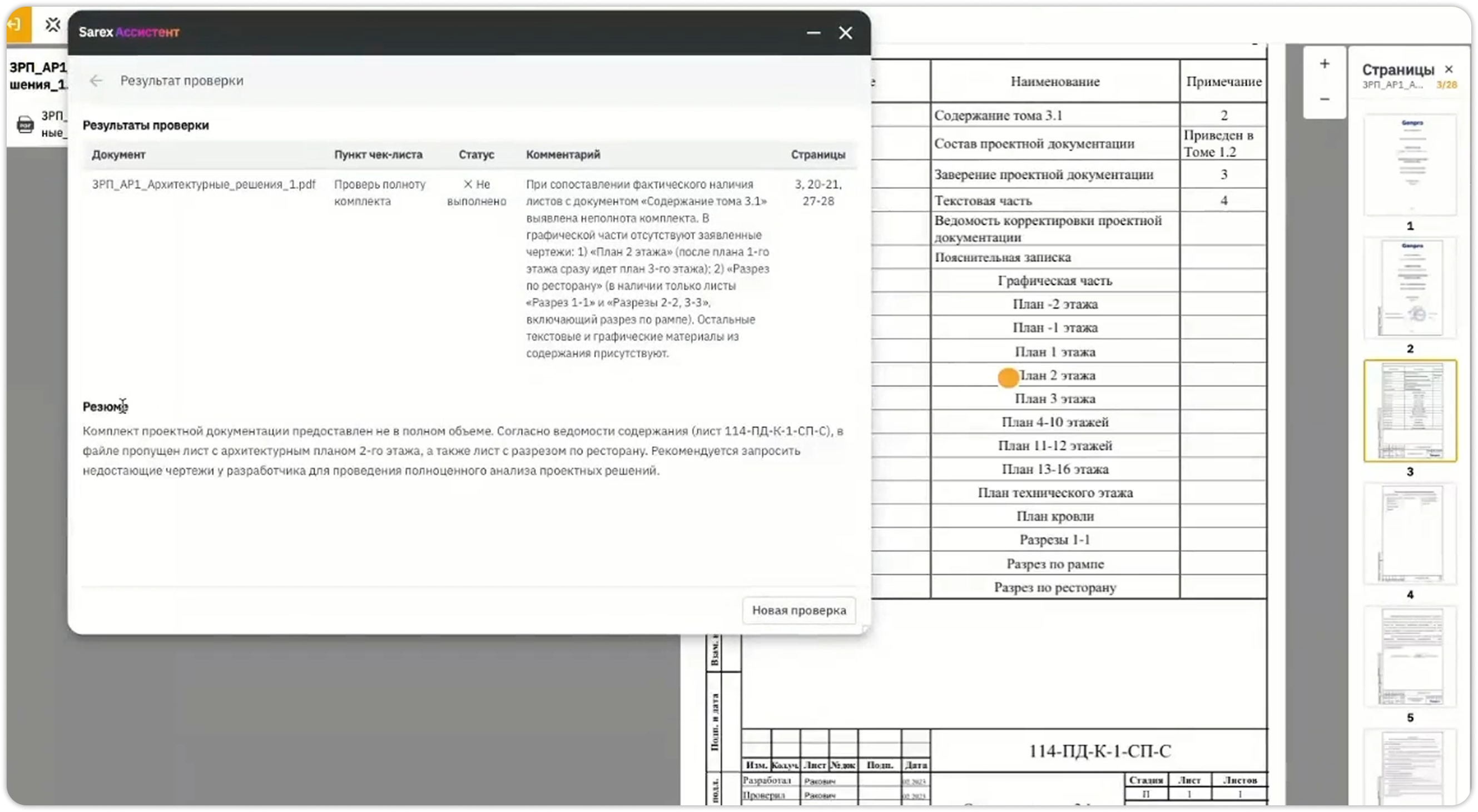Zoom in with the plus button
The height and width of the screenshot is (812, 1478).
tap(1324, 64)
